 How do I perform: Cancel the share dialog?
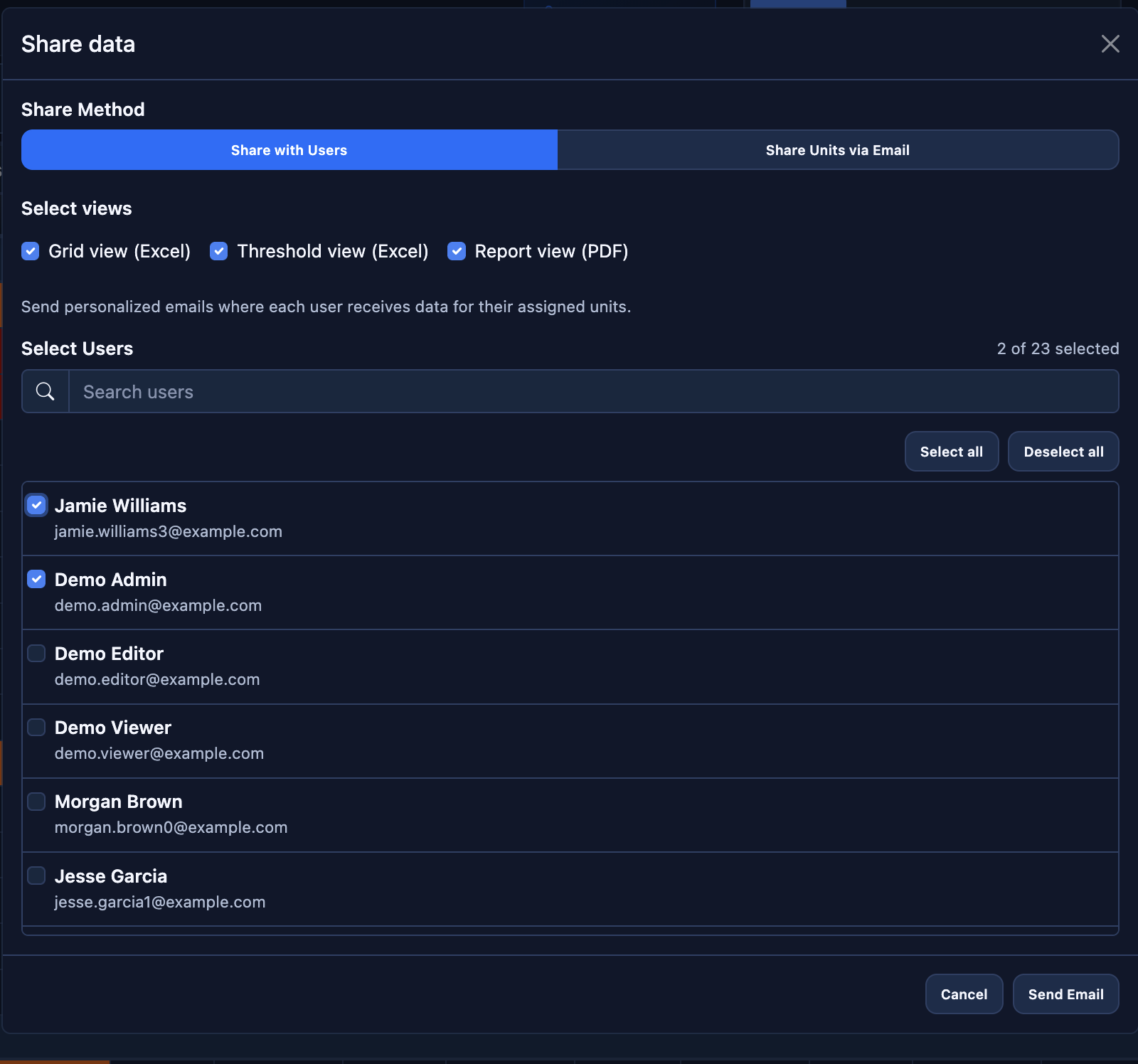pyautogui.click(x=963, y=994)
